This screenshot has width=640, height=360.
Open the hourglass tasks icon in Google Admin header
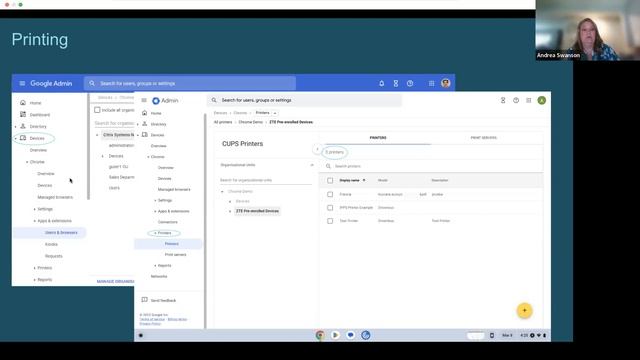click(x=396, y=83)
